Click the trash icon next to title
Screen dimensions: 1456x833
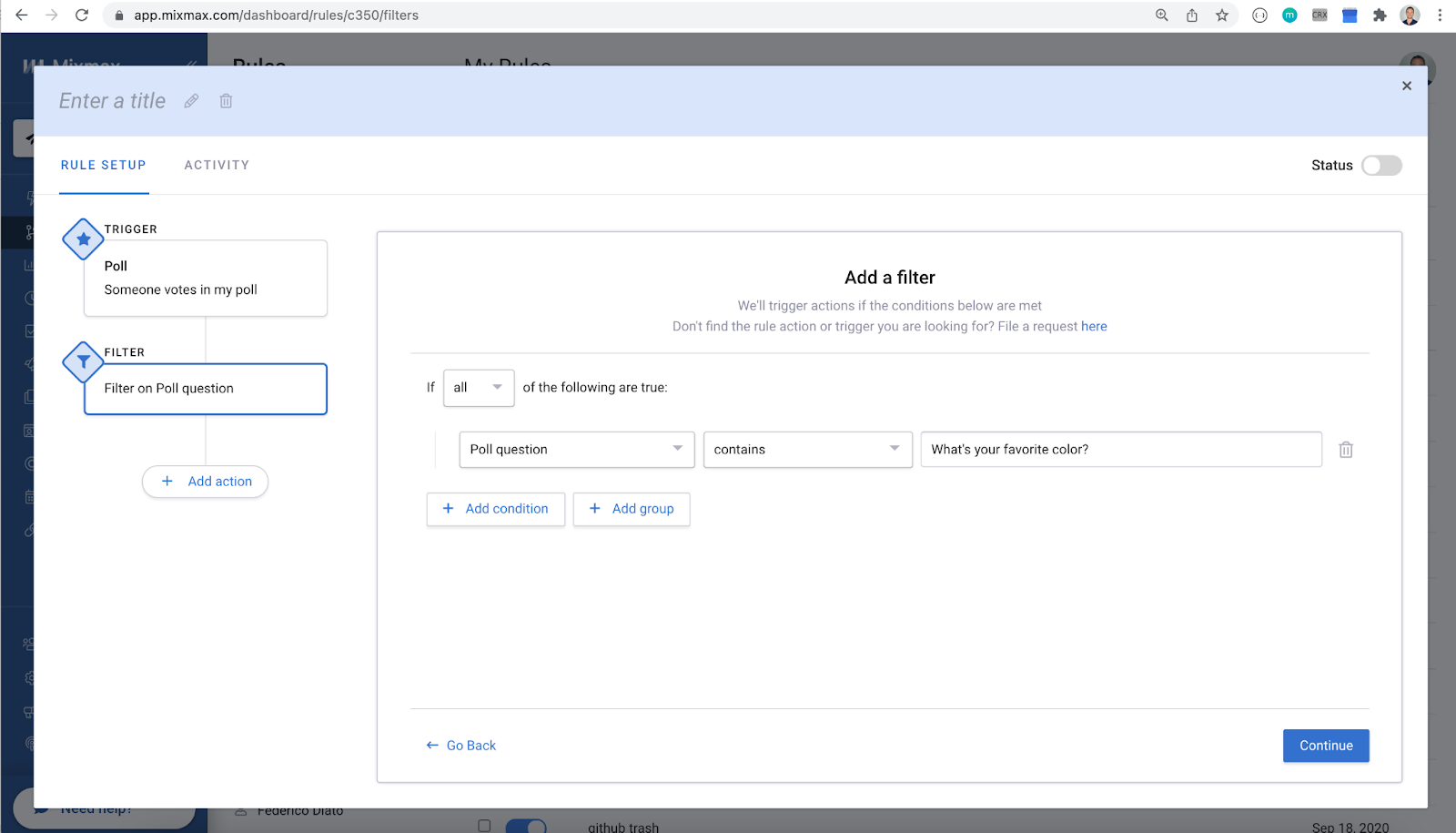(x=226, y=101)
